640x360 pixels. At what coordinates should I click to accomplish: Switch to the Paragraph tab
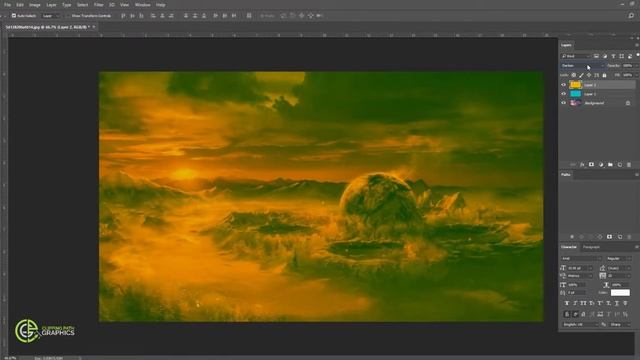tap(591, 247)
